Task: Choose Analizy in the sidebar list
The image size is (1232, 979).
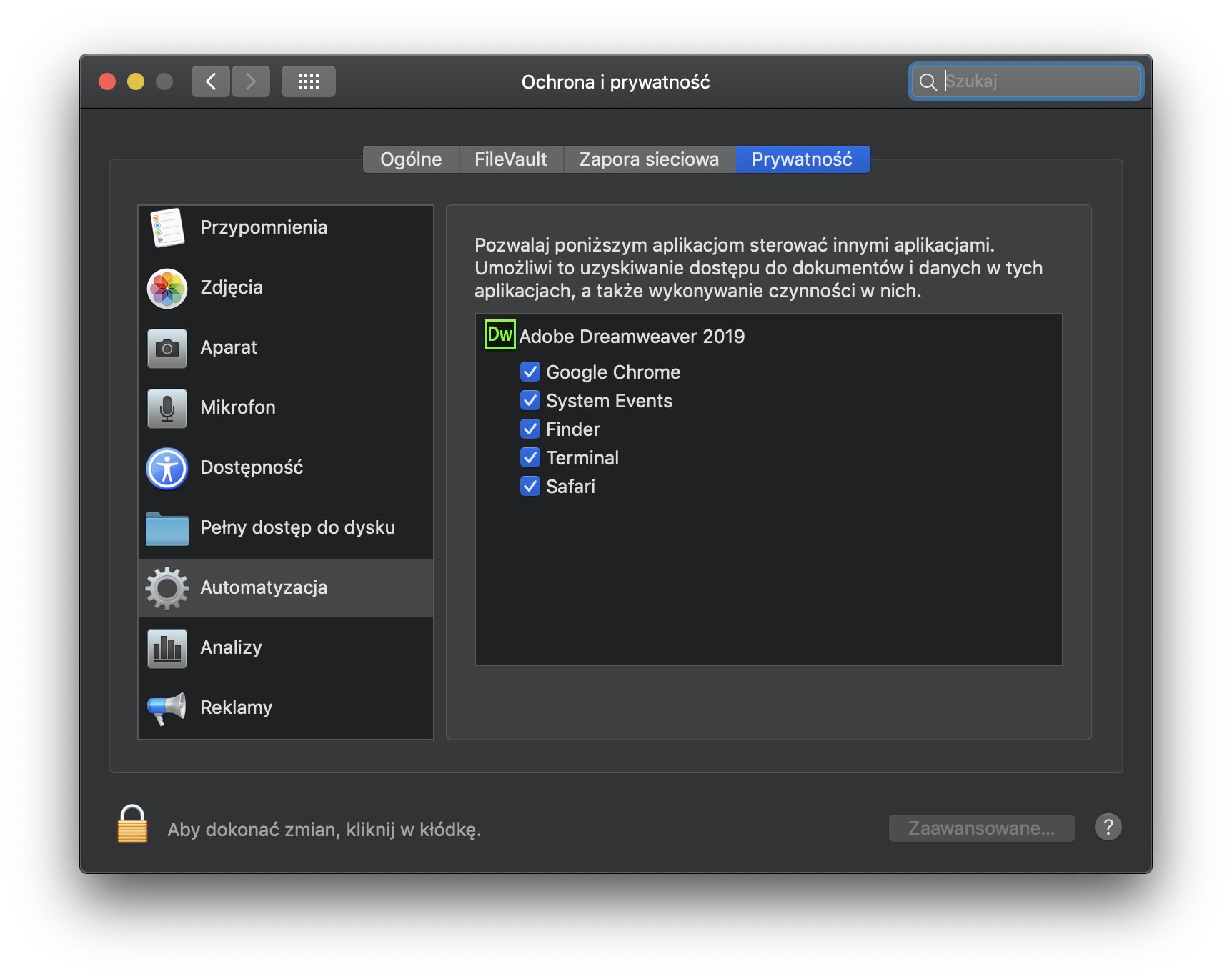Action: (x=286, y=648)
